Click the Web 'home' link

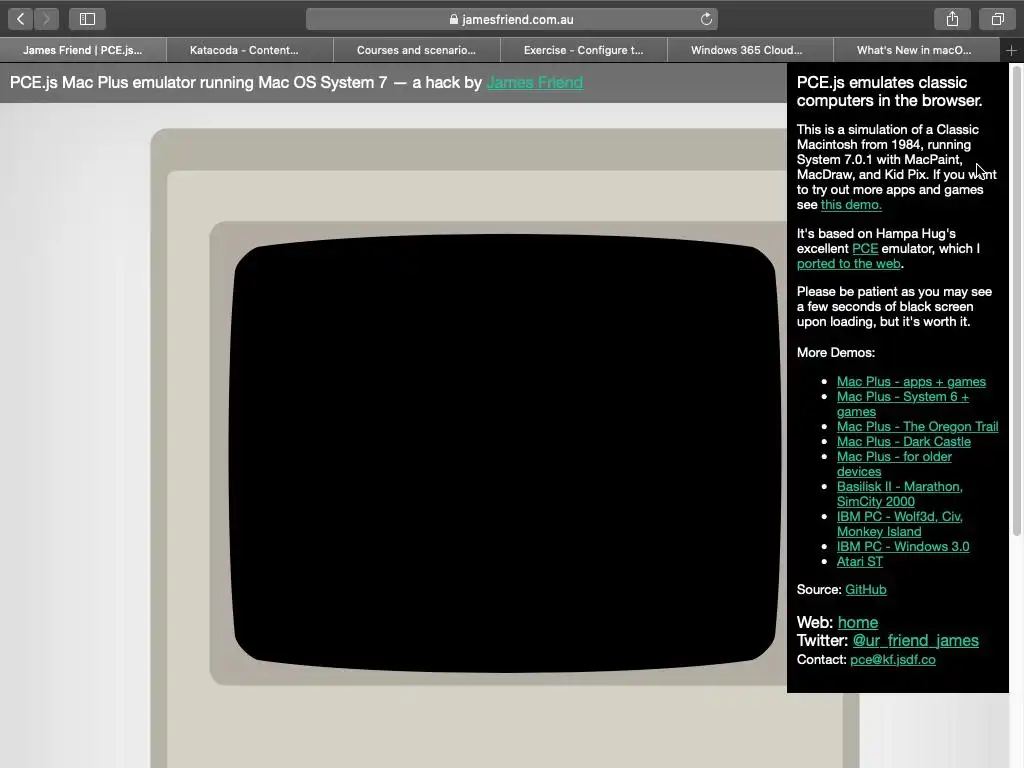pyautogui.click(x=857, y=622)
